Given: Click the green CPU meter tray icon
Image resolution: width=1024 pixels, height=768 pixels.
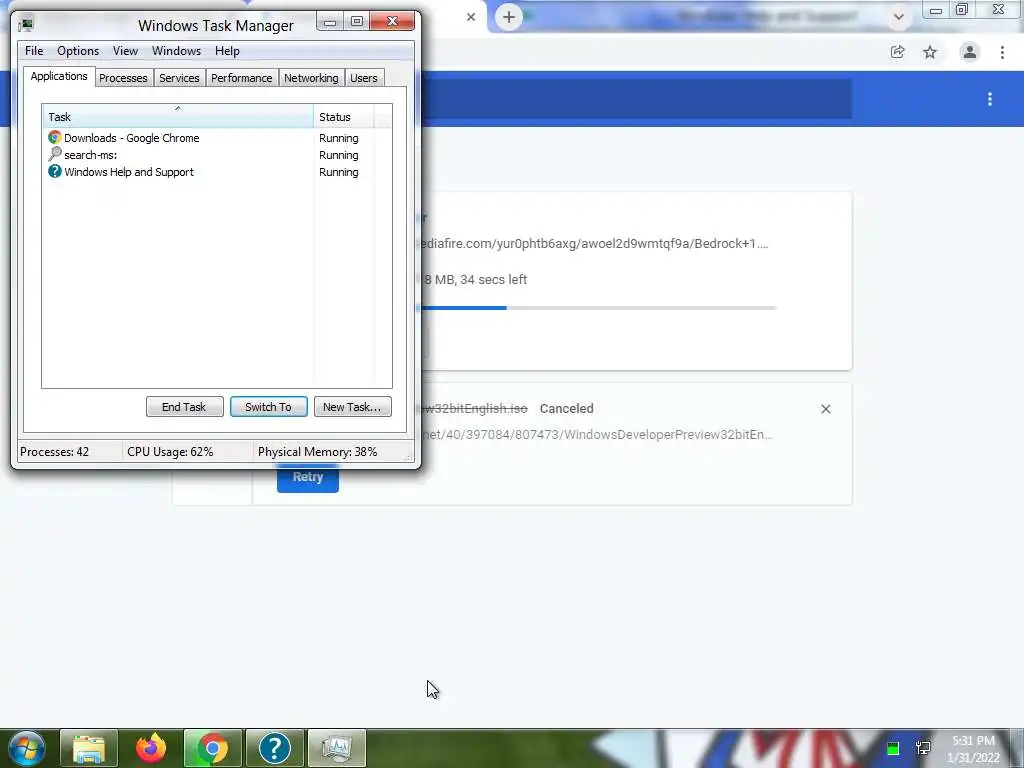Looking at the screenshot, I should (893, 748).
